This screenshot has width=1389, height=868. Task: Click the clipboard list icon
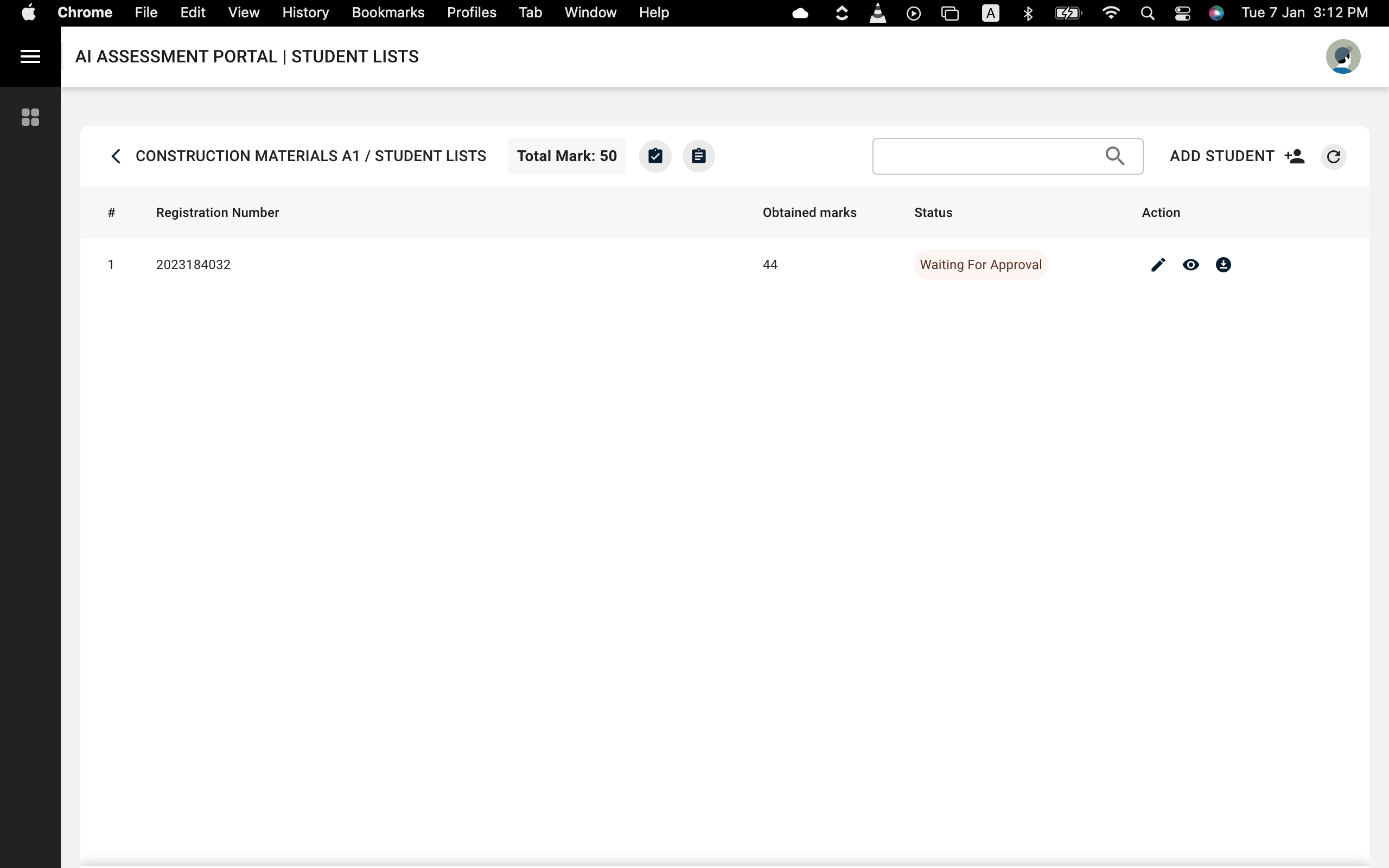tap(698, 156)
